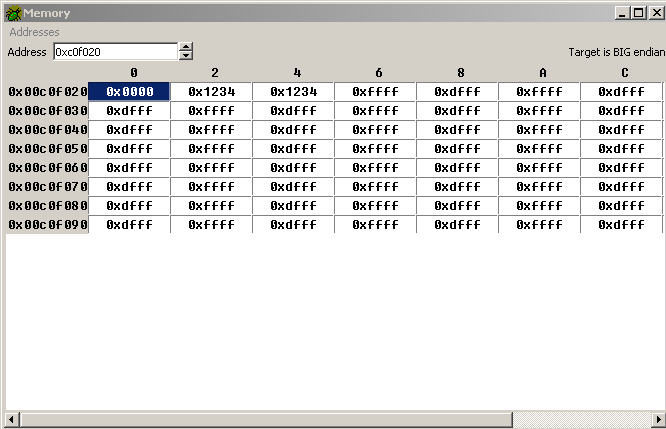Select column C cell in row 0x00c0f090

click(621, 224)
